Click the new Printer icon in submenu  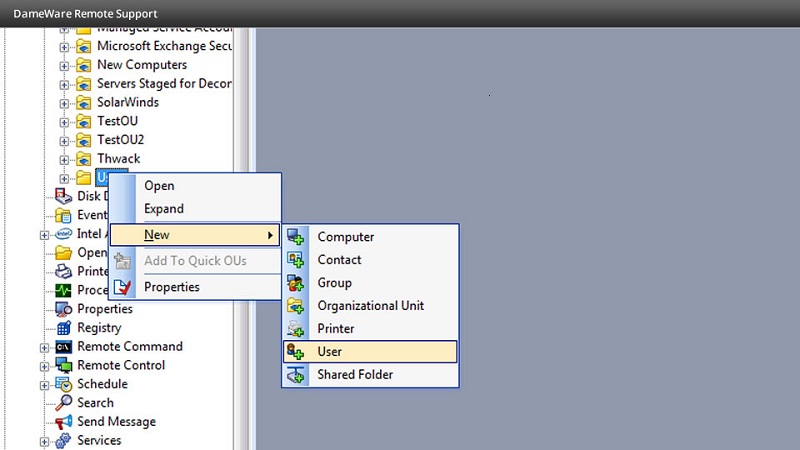click(295, 329)
